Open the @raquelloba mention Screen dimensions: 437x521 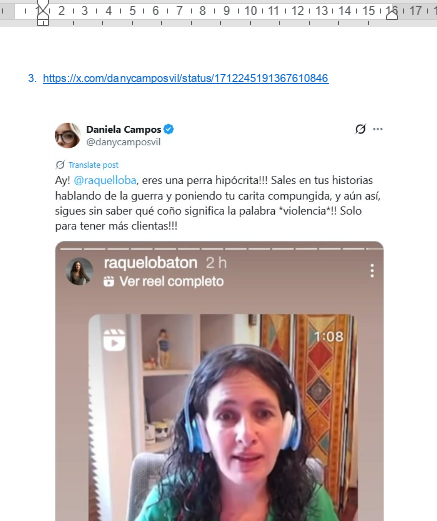click(105, 180)
